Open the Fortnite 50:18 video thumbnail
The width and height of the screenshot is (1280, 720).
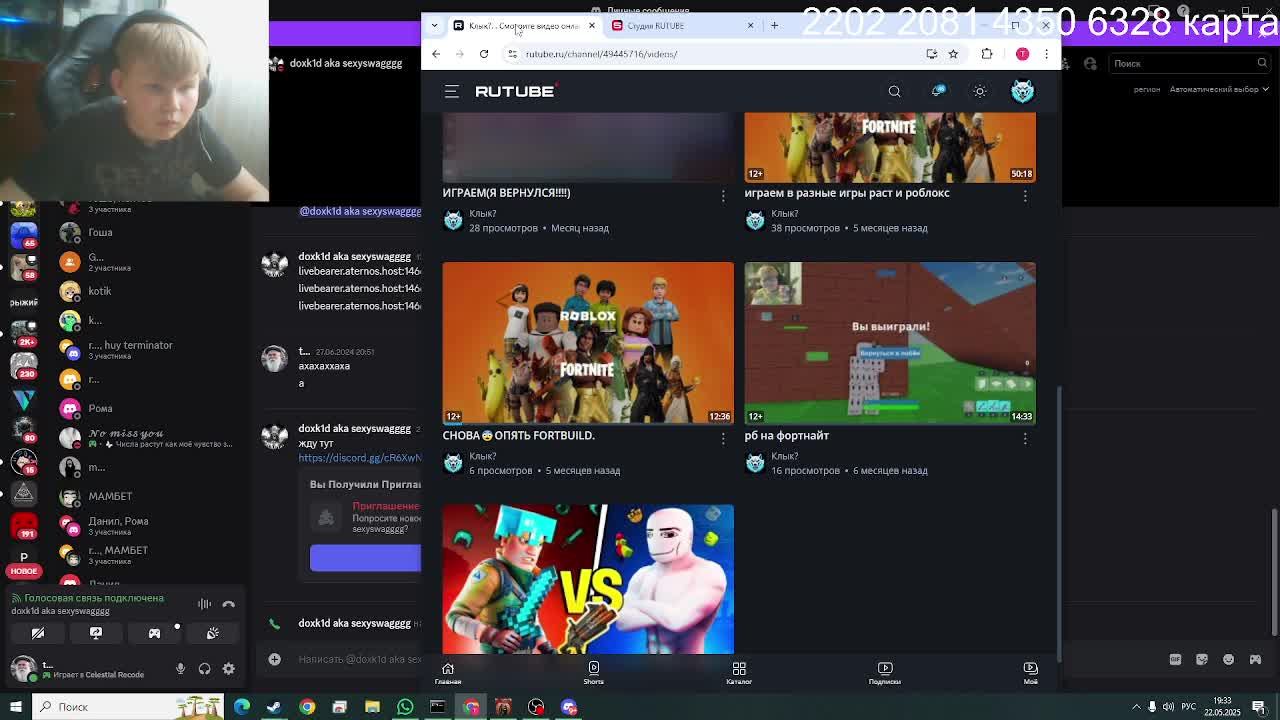(890, 147)
